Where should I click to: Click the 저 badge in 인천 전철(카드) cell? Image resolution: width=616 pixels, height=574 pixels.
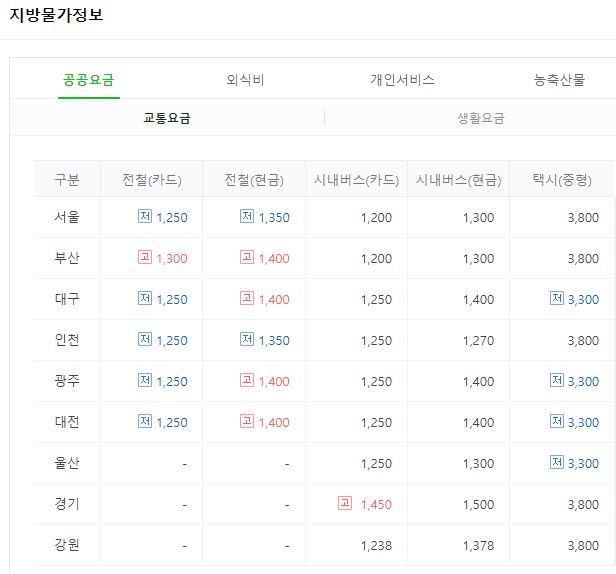coord(145,339)
